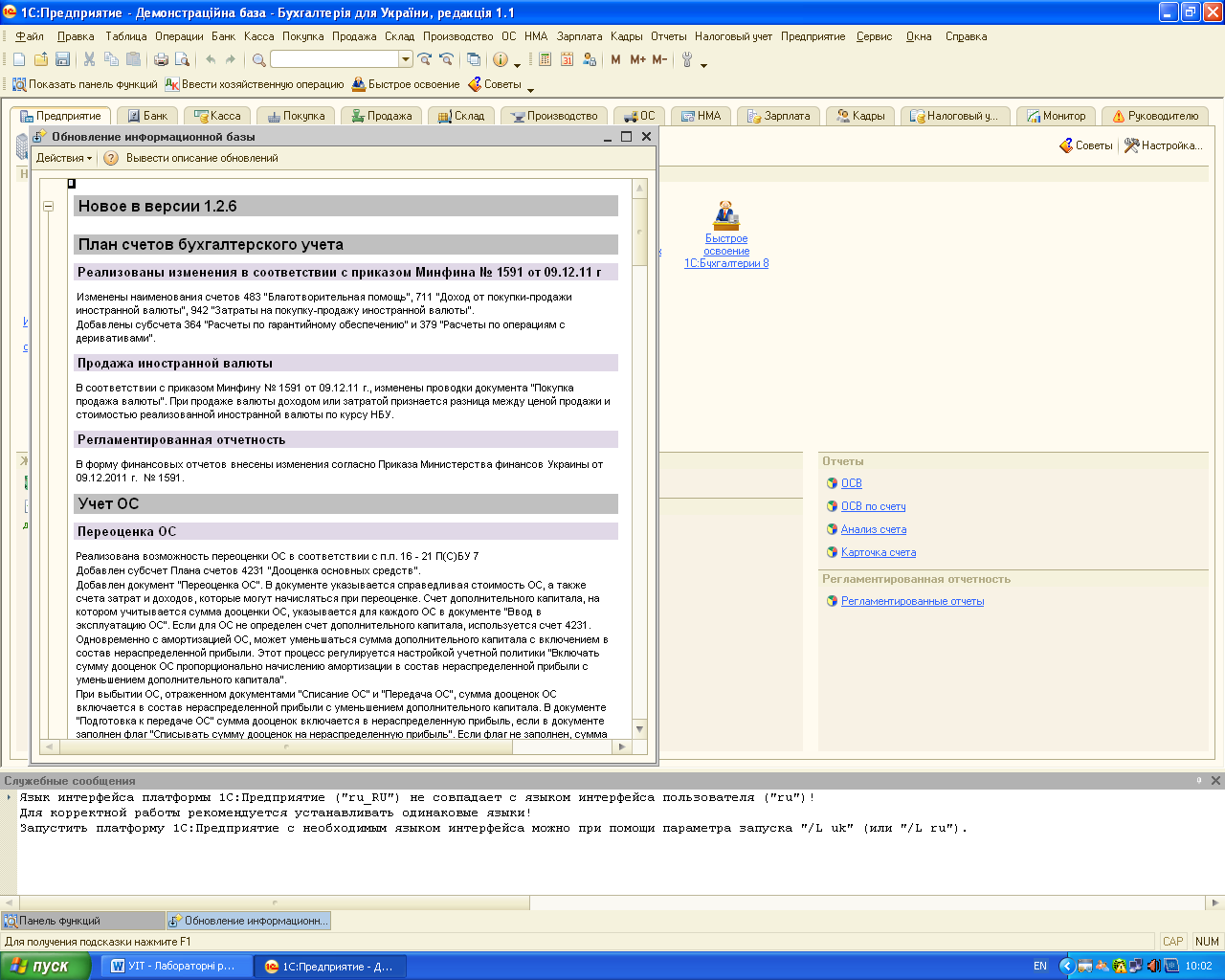Screen dimensions: 1225x980
Task: Switch to Панель функций window tab
Action: [83, 921]
